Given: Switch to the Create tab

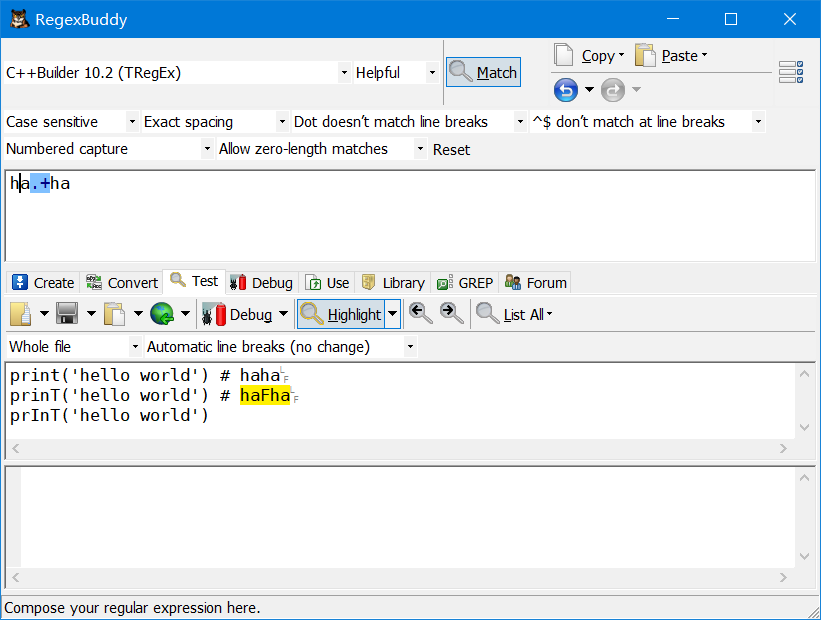Looking at the screenshot, I should (x=43, y=283).
